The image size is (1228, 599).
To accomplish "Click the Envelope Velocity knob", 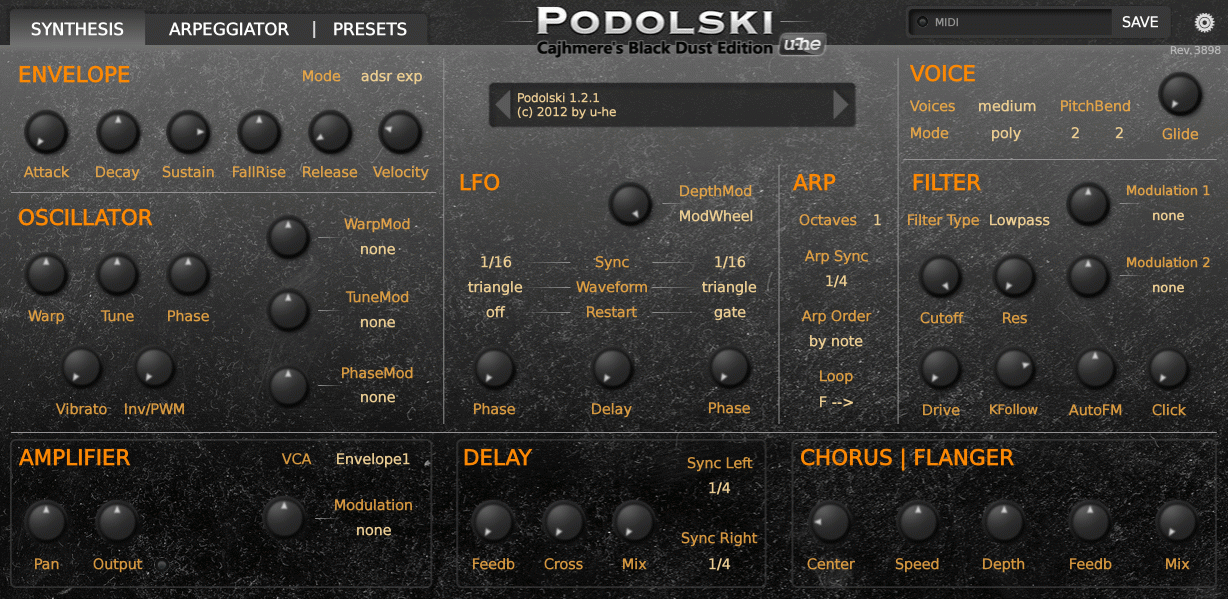I will (400, 132).
